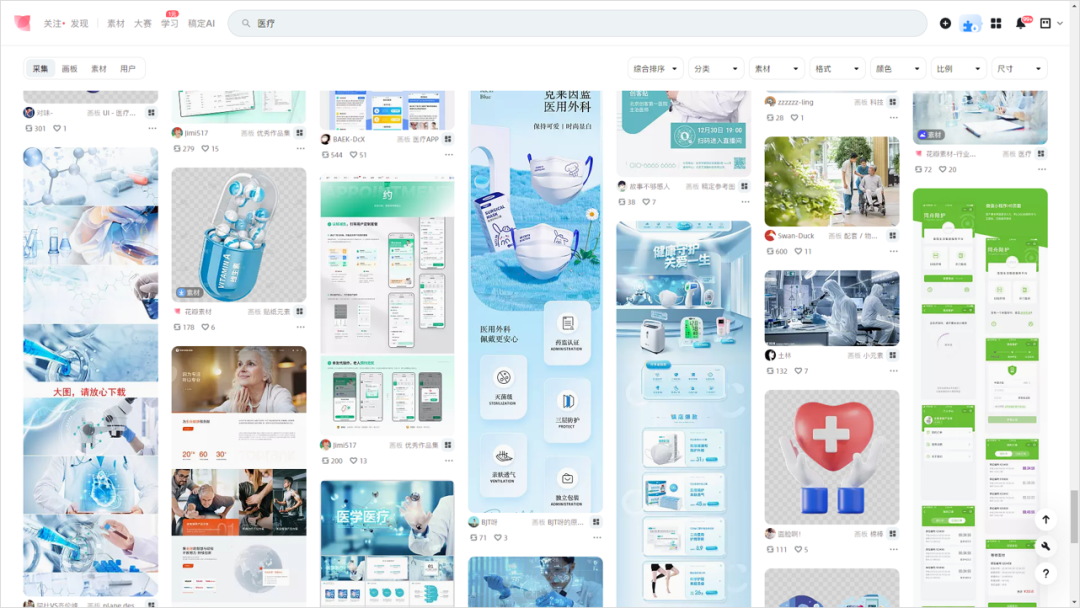Expand the user menu chevron in header
The width and height of the screenshot is (1080, 608).
point(1060,23)
